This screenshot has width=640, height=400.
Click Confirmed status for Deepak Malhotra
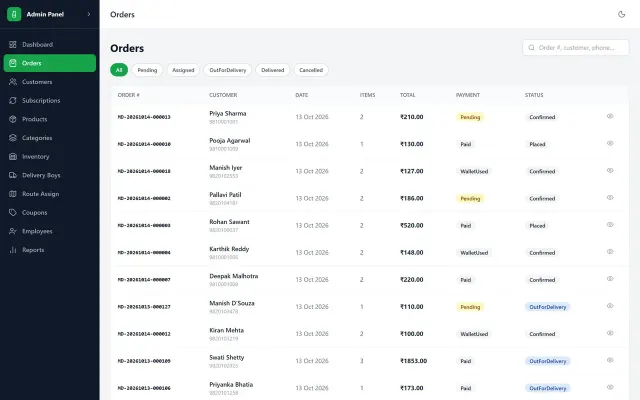542,280
